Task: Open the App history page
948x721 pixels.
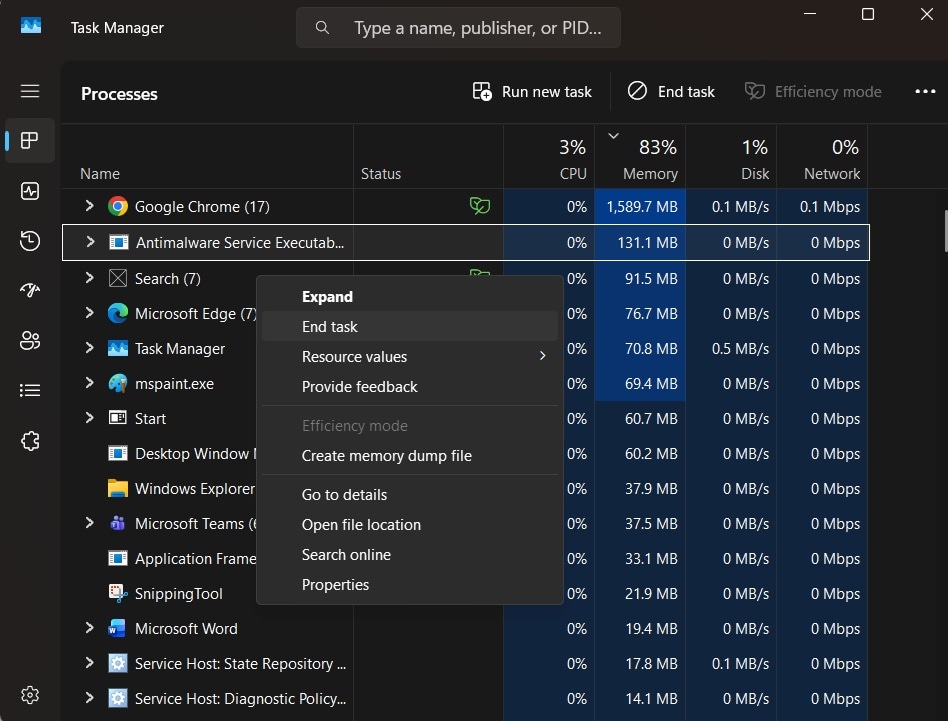Action: click(x=30, y=241)
